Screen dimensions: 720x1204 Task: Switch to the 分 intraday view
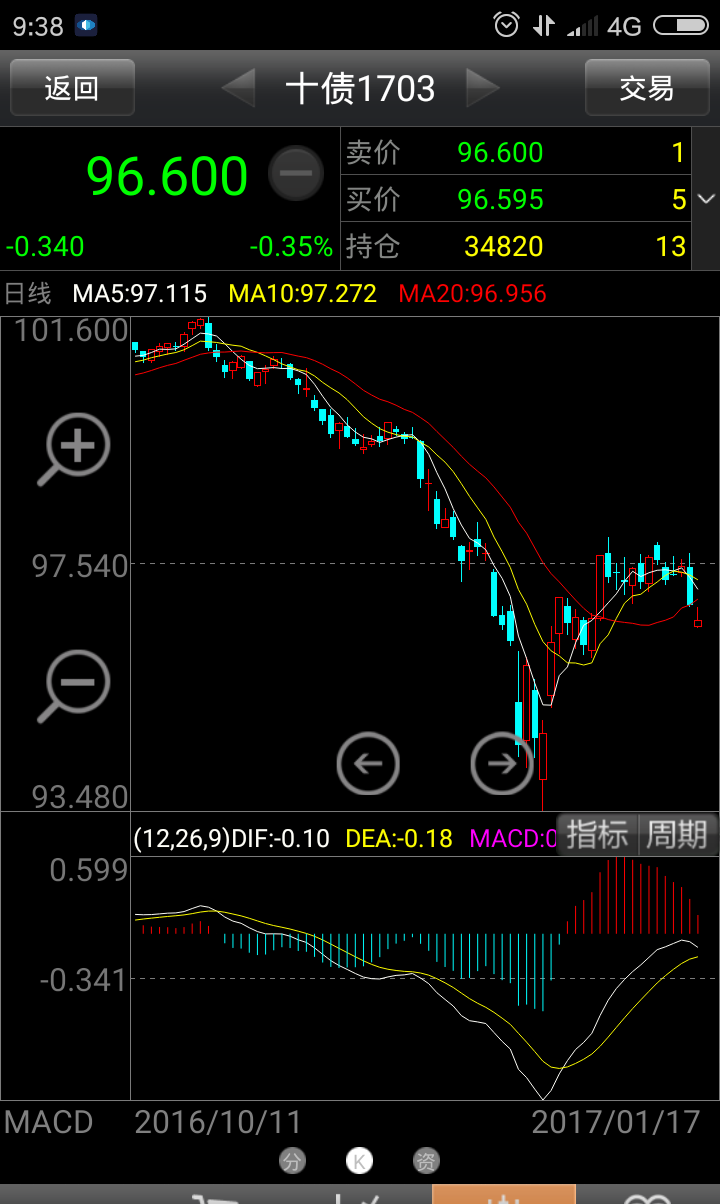(292, 1161)
